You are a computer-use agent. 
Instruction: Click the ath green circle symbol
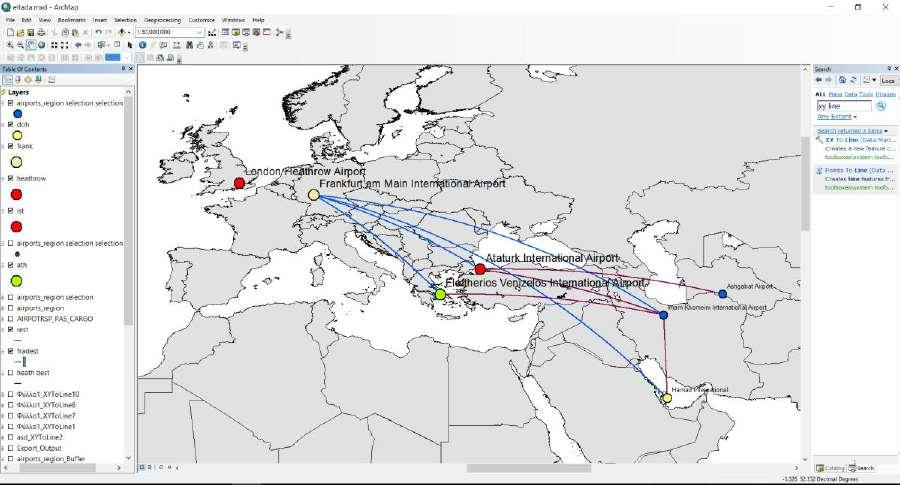(17, 281)
